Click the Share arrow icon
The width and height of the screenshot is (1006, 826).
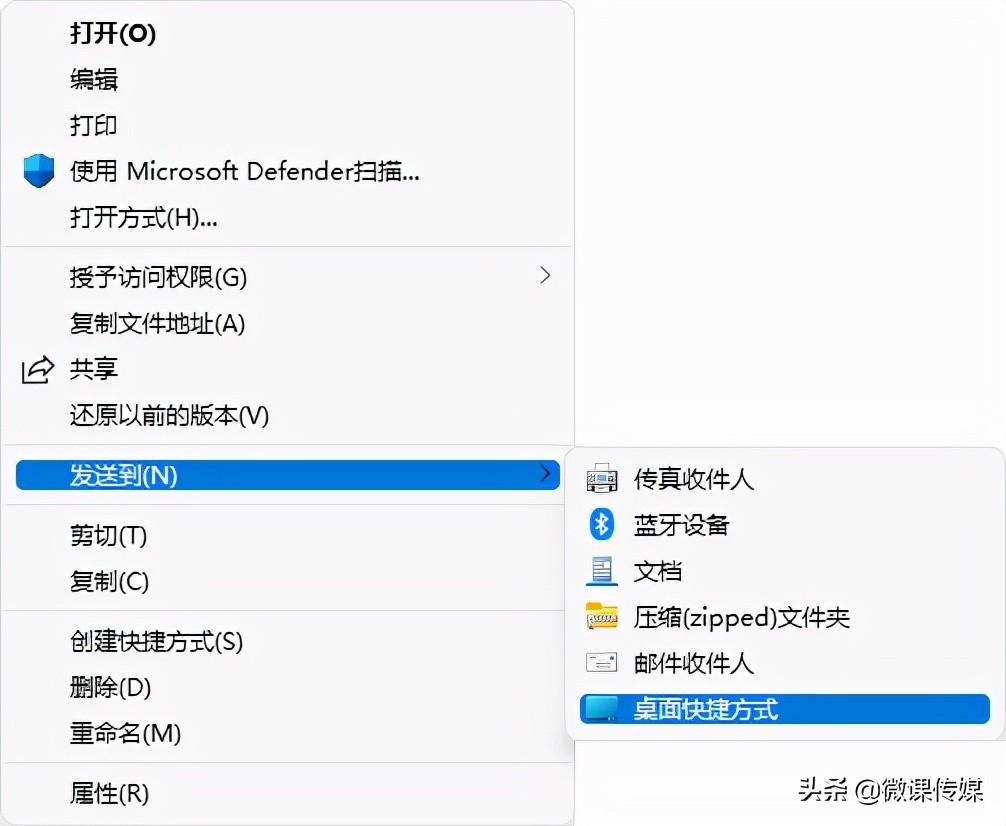click(37, 370)
